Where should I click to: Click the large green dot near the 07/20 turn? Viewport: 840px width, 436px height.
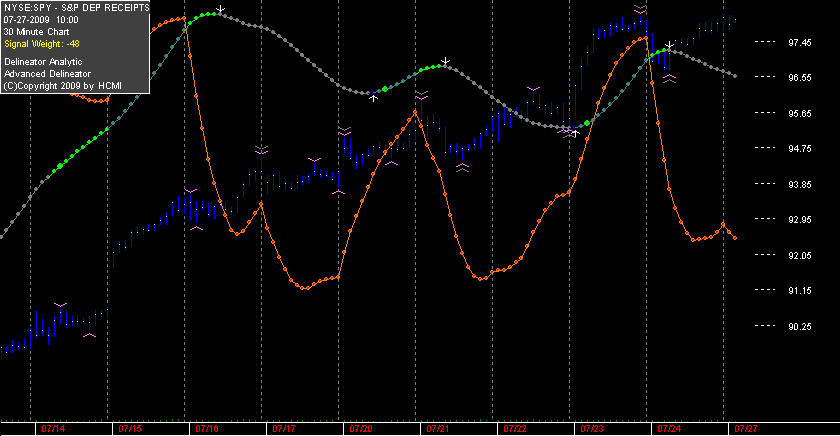(x=385, y=89)
